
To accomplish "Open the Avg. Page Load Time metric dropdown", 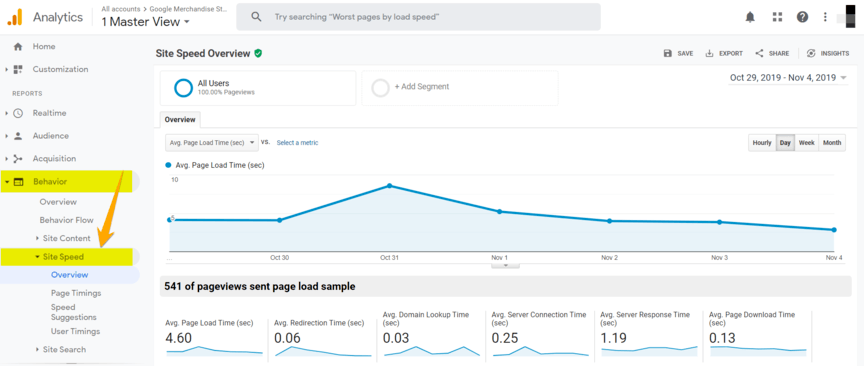I will click(x=212, y=143).
